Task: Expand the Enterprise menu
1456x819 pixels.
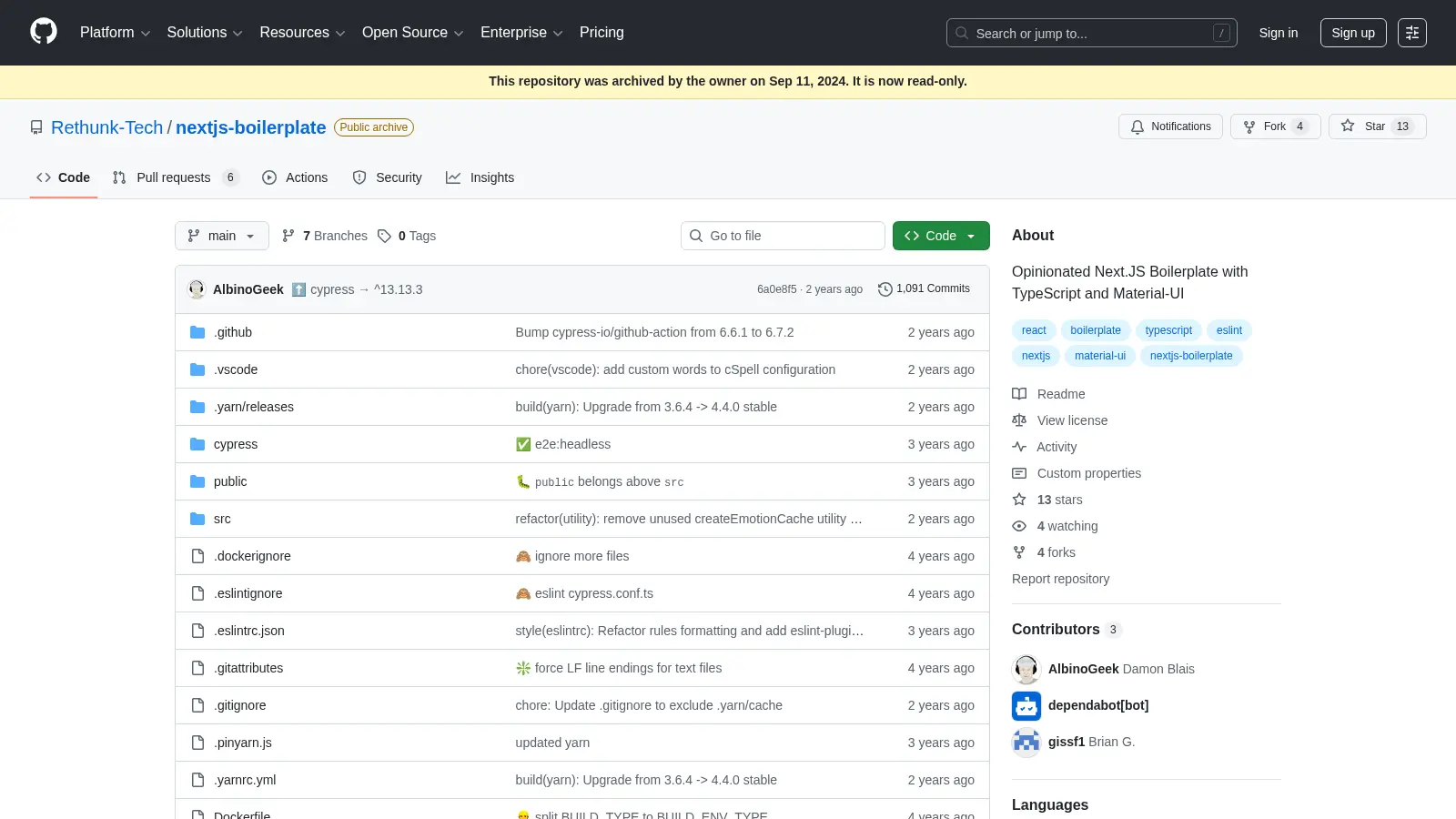Action: [521, 33]
